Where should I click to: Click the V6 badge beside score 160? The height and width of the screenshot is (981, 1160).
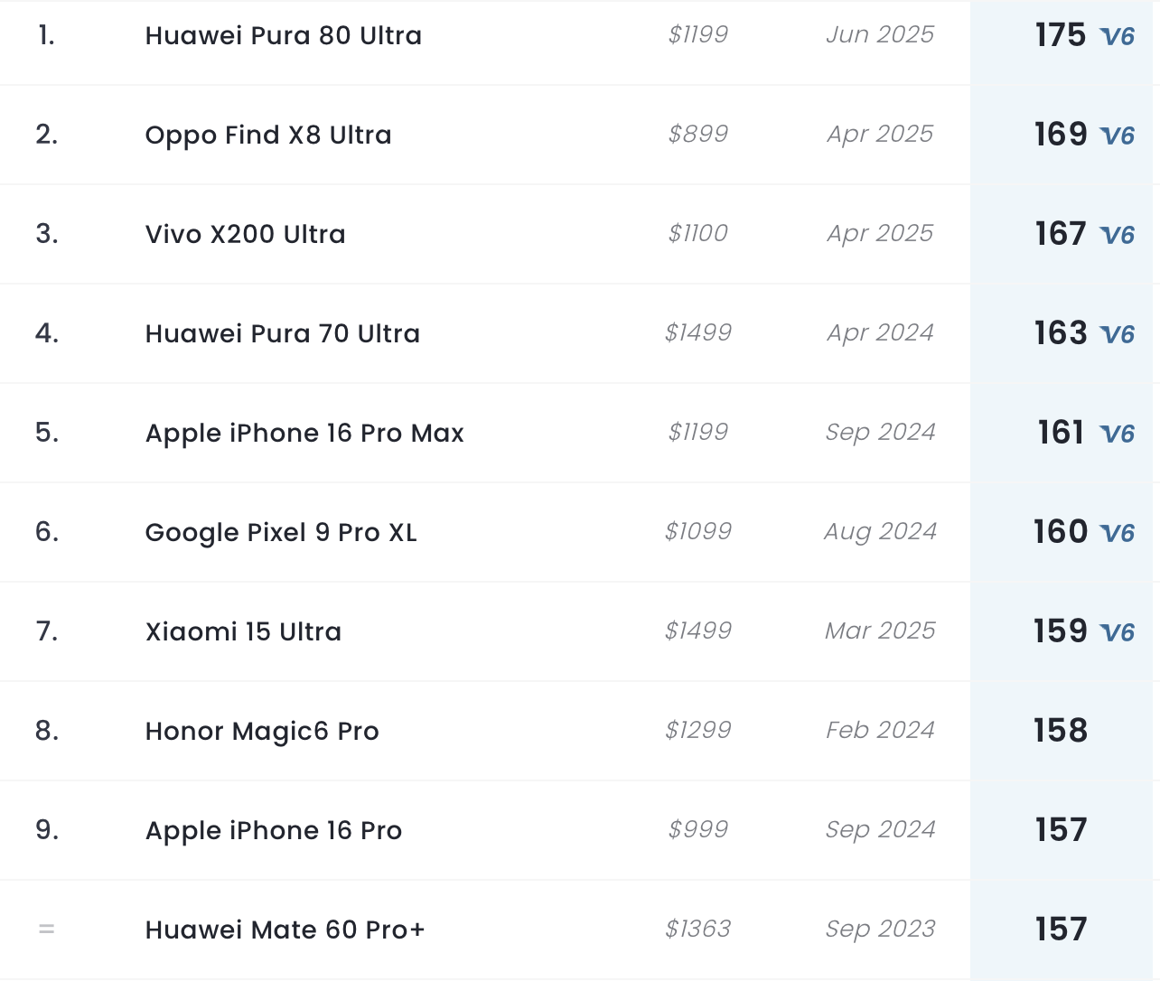(x=1117, y=533)
